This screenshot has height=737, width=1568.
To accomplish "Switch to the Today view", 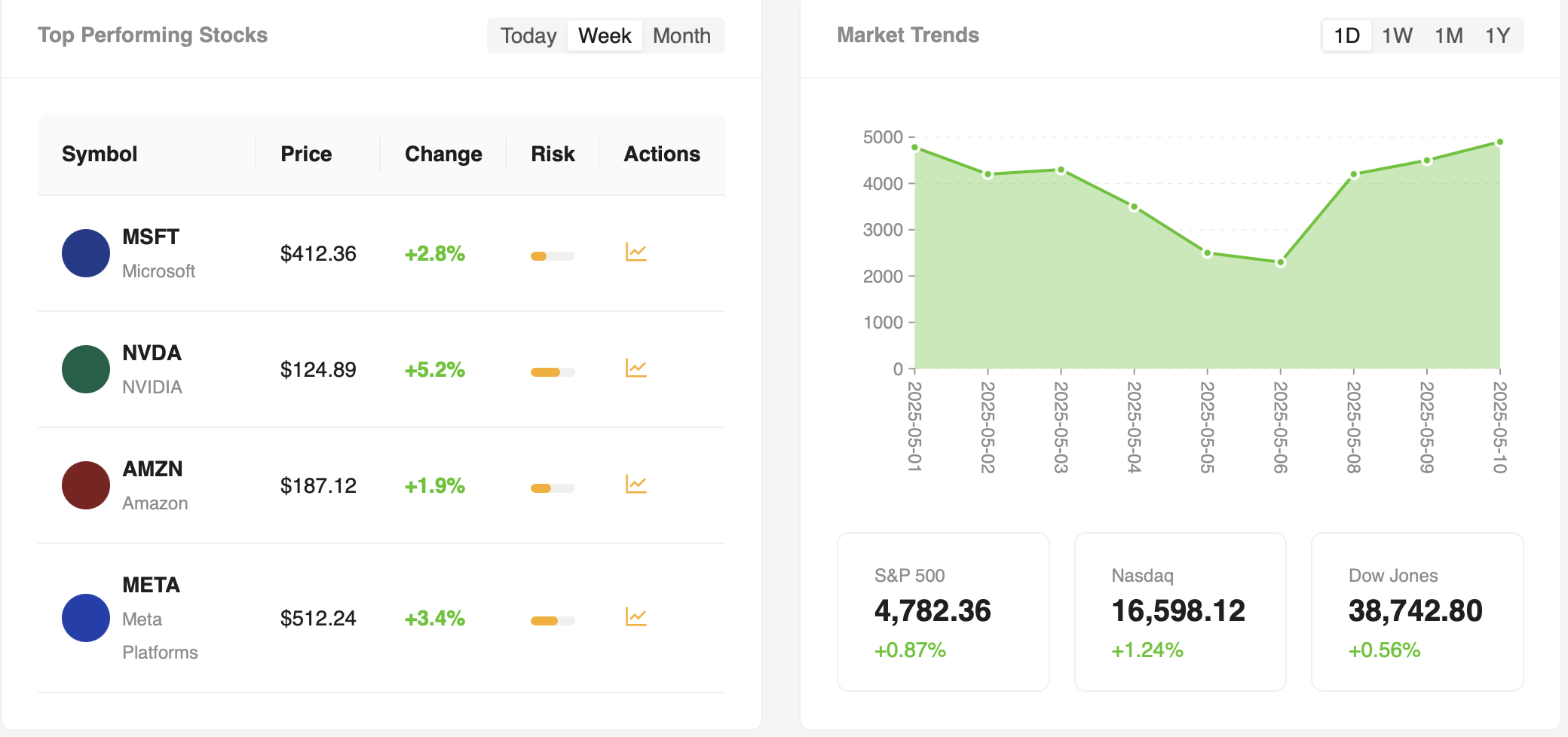I will click(528, 35).
